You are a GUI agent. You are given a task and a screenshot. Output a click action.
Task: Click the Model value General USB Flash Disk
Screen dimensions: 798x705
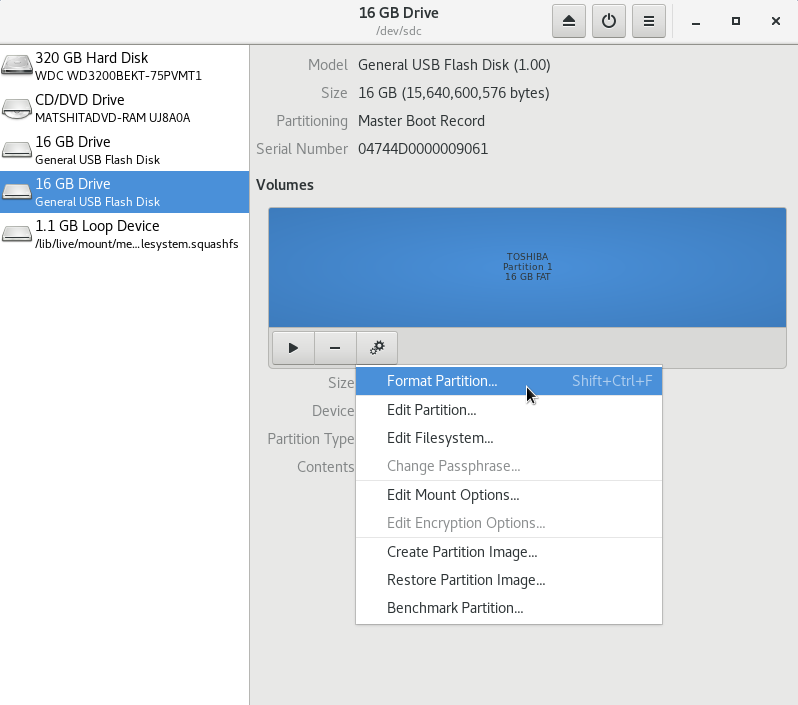tap(454, 65)
